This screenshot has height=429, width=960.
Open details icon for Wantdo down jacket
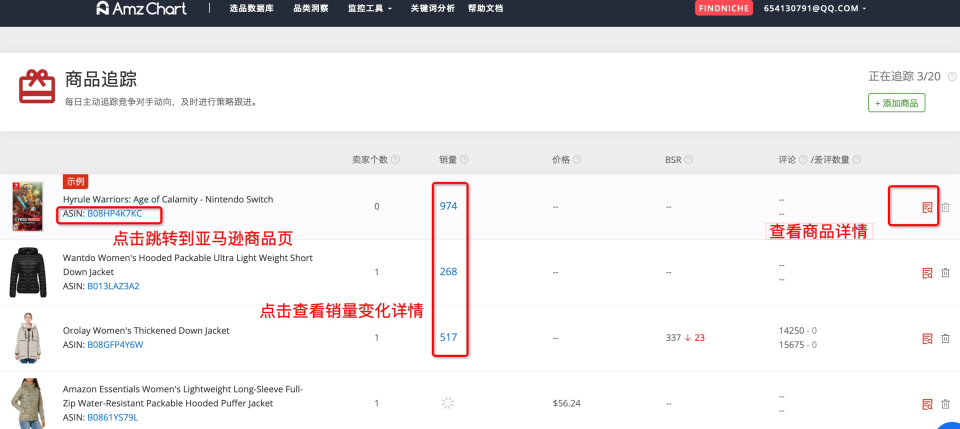(927, 273)
